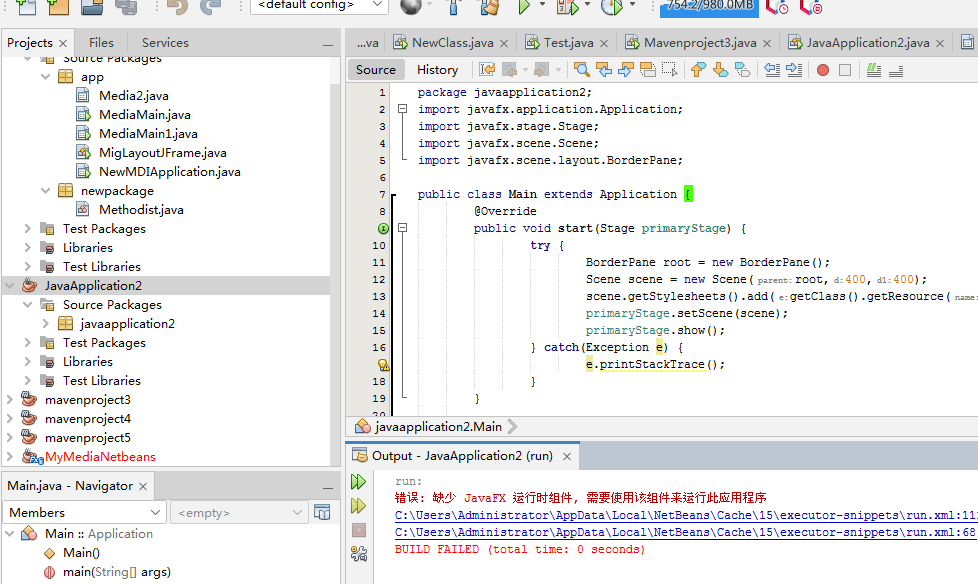
Task: Switch to the History view of the editor
Action: 437,69
